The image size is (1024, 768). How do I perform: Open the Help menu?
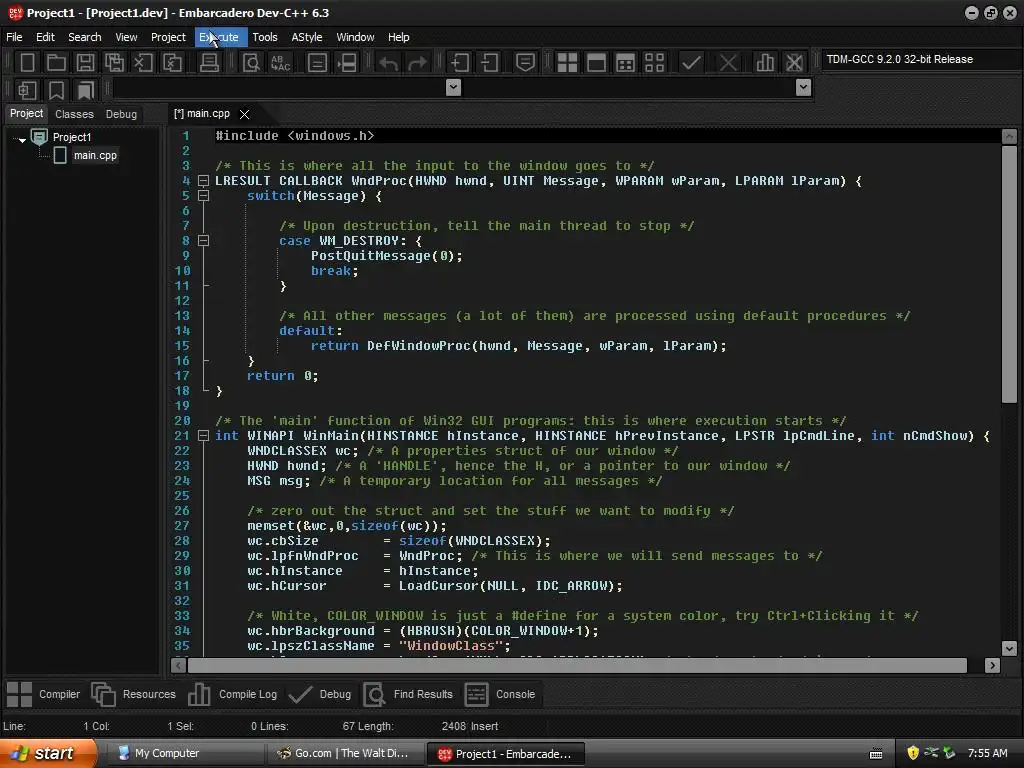tap(398, 37)
